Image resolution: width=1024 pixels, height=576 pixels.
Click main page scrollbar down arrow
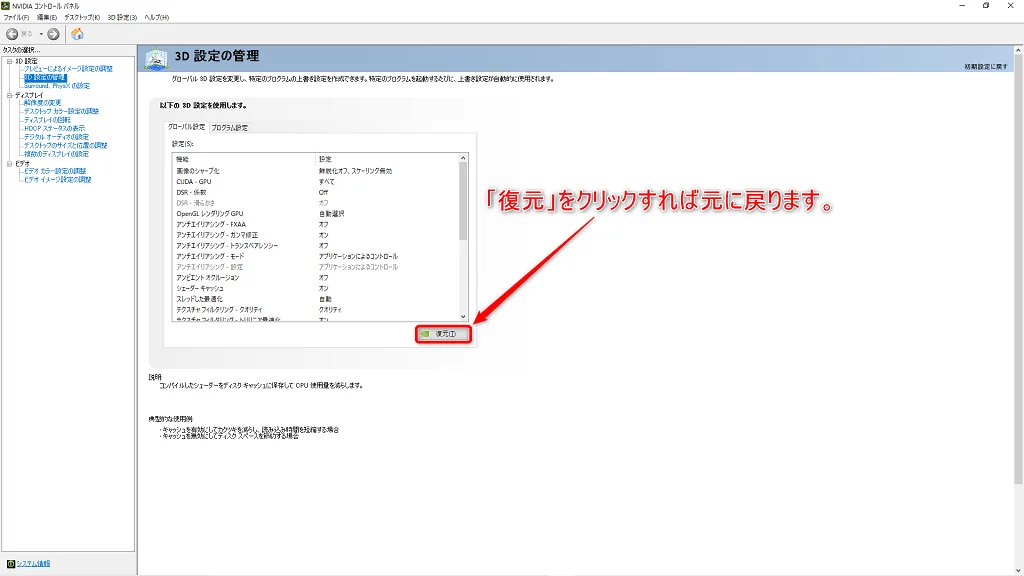click(x=1018, y=571)
